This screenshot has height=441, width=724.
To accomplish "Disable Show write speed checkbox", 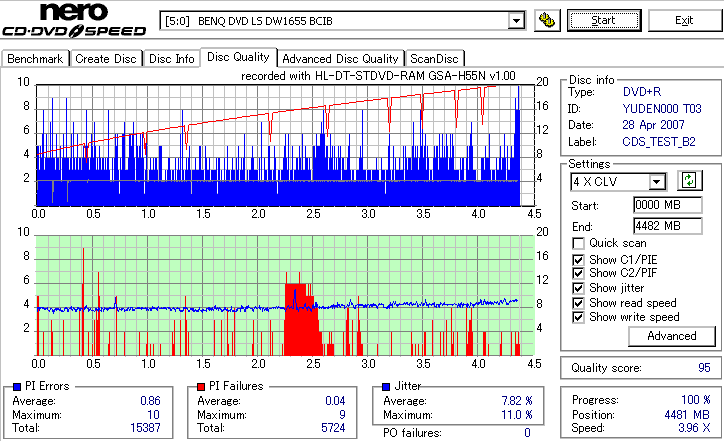I will pyautogui.click(x=578, y=317).
